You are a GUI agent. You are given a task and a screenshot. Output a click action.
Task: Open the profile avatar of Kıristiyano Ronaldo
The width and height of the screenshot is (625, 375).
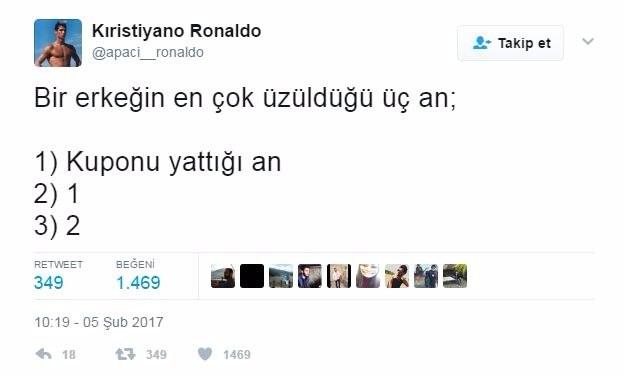point(58,43)
